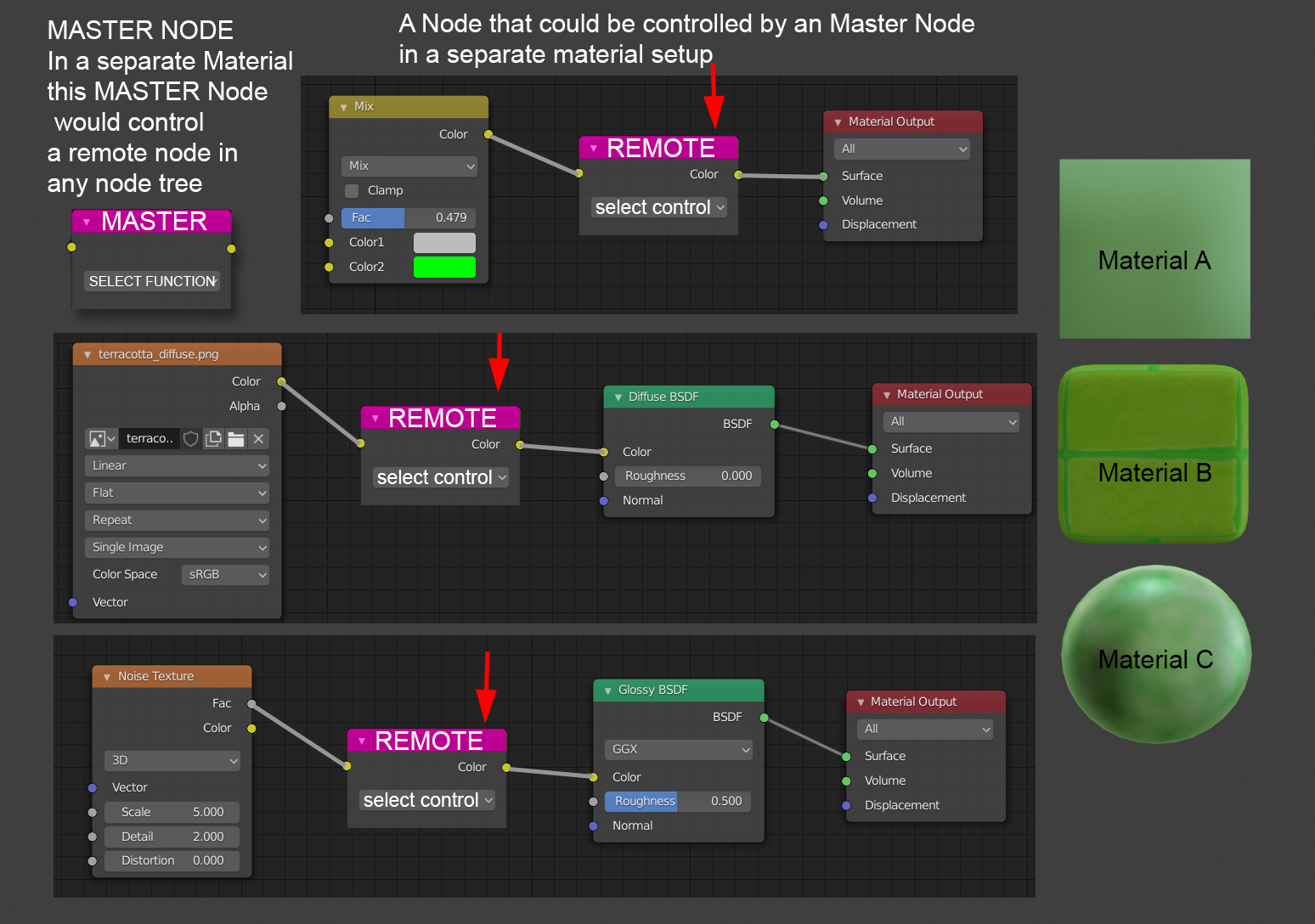The width and height of the screenshot is (1315, 924).
Task: Collapse the terracotta_diffuse.png node
Action: point(87,355)
